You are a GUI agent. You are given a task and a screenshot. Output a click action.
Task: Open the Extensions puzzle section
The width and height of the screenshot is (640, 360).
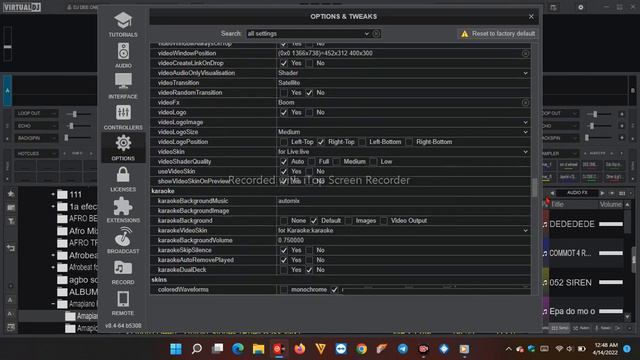tap(123, 210)
